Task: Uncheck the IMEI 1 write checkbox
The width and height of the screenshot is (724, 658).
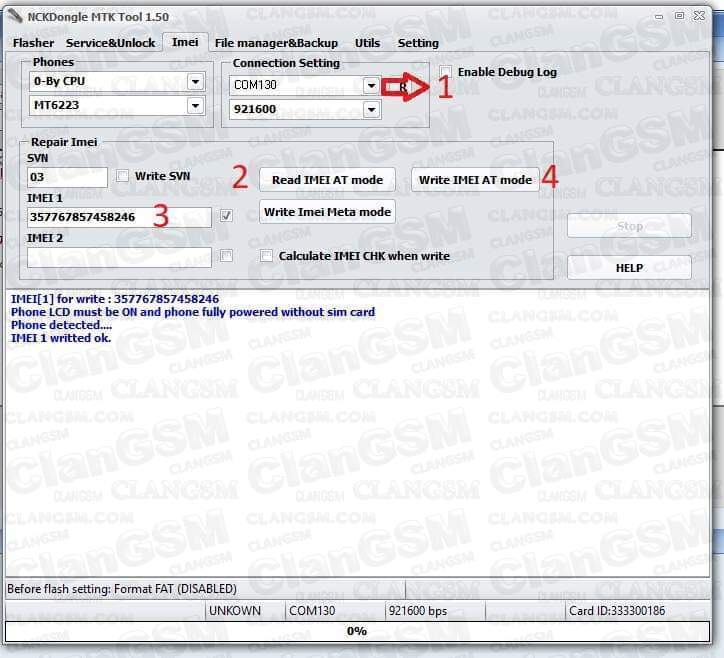Action: 226,216
